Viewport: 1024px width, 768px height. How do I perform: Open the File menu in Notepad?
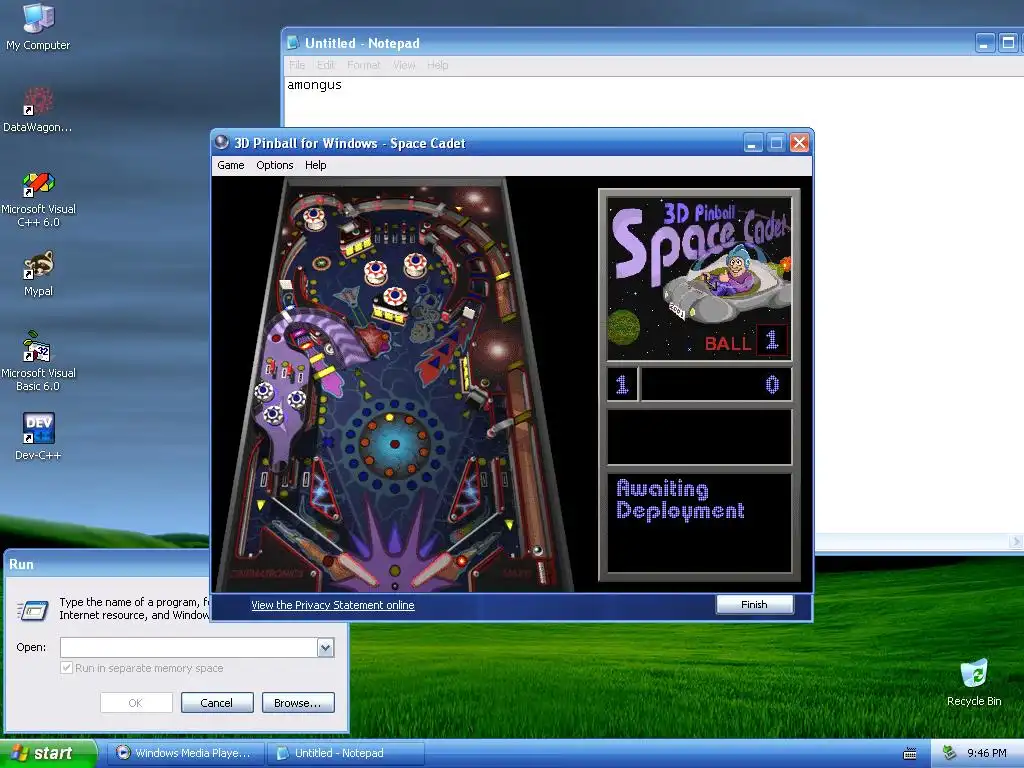(x=296, y=65)
